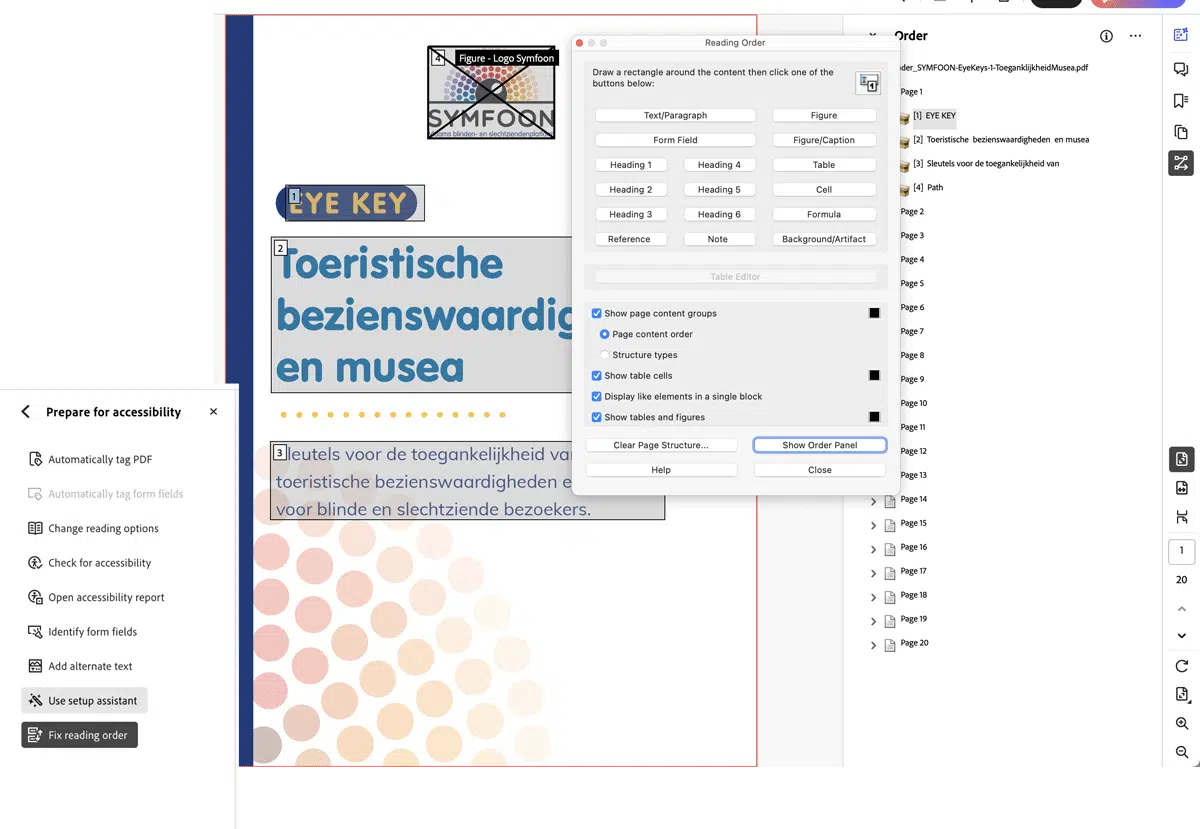Screen dimensions: 1200x829
Task: Toggle Show table cells checkbox
Action: click(x=597, y=376)
